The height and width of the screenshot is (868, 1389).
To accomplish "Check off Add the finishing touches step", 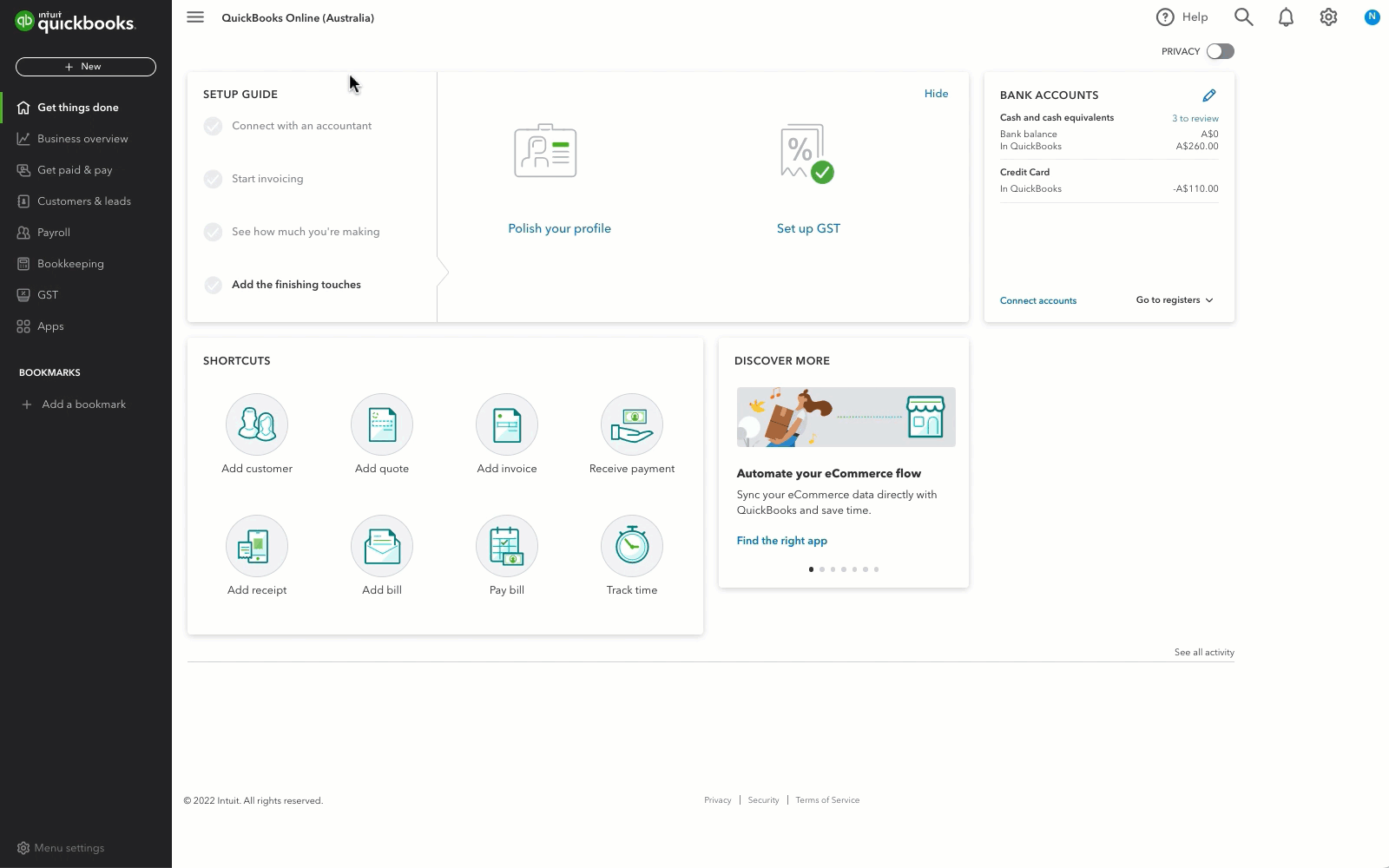I will [x=213, y=285].
